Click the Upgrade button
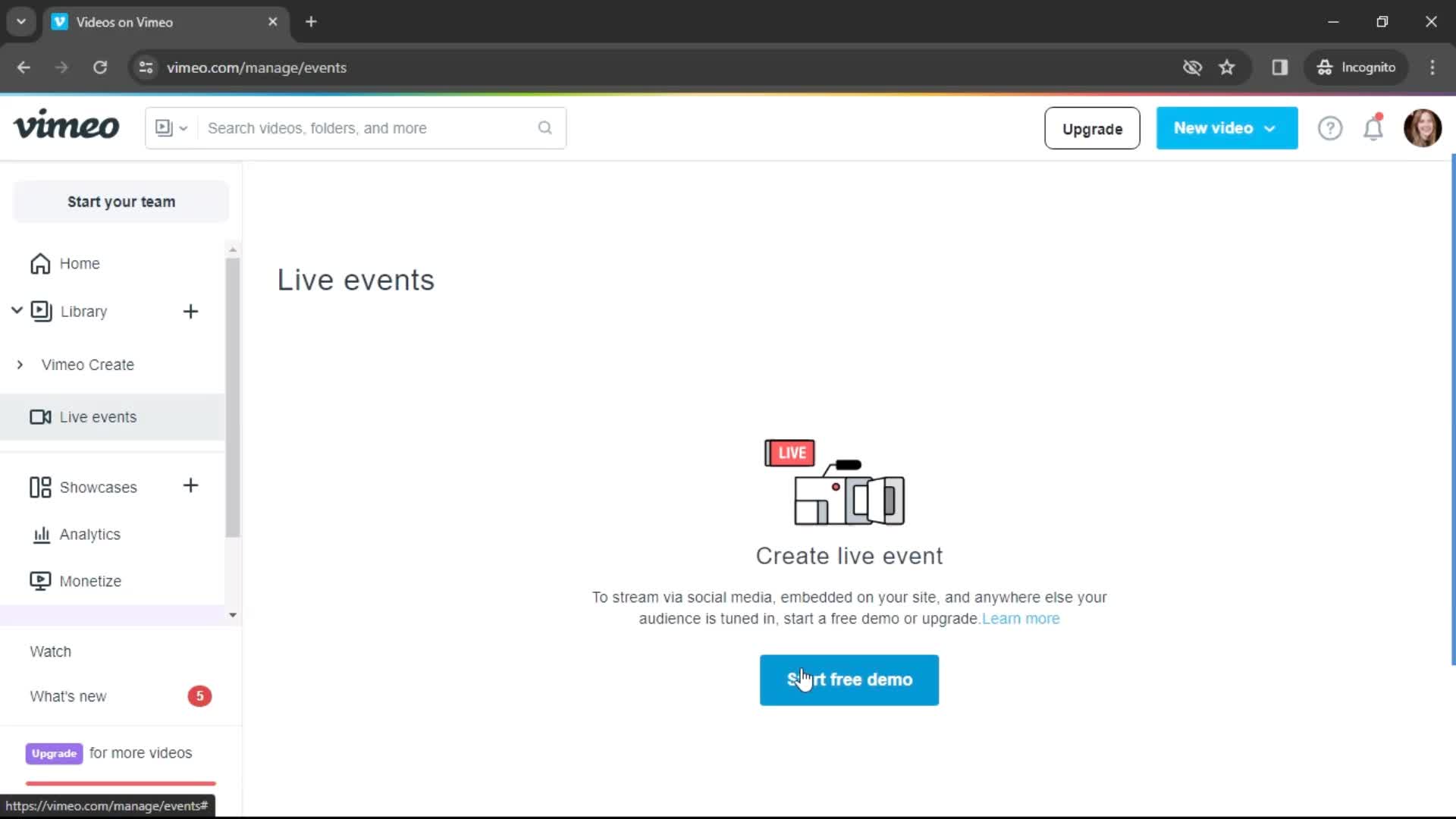Viewport: 1456px width, 819px height. click(x=1092, y=128)
